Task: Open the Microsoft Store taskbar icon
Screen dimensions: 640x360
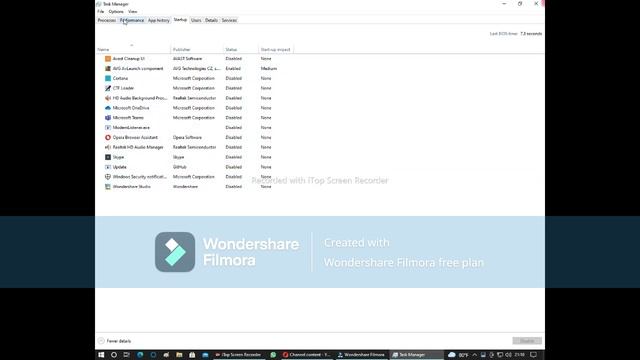Action: [192, 355]
